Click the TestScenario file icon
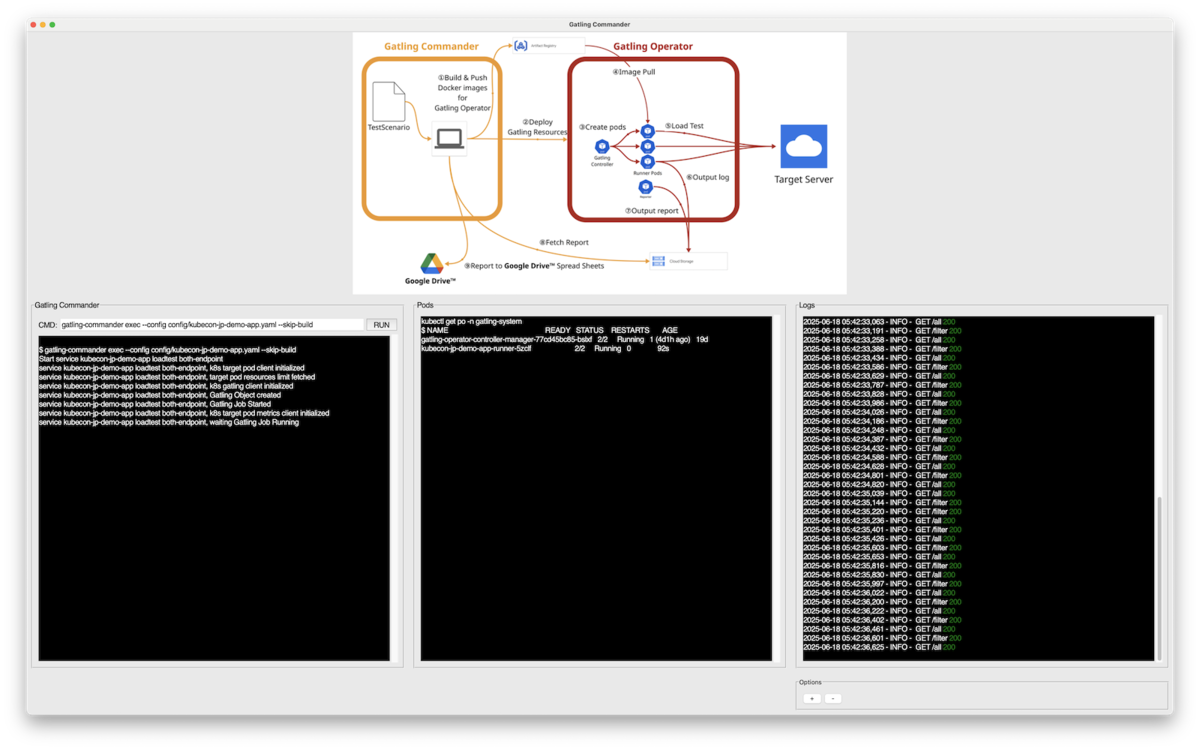This screenshot has height=750, width=1200. [x=389, y=102]
